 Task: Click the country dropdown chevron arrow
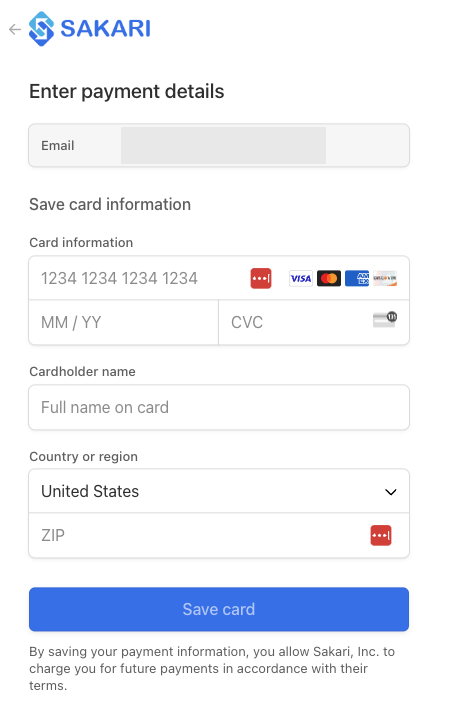[391, 492]
